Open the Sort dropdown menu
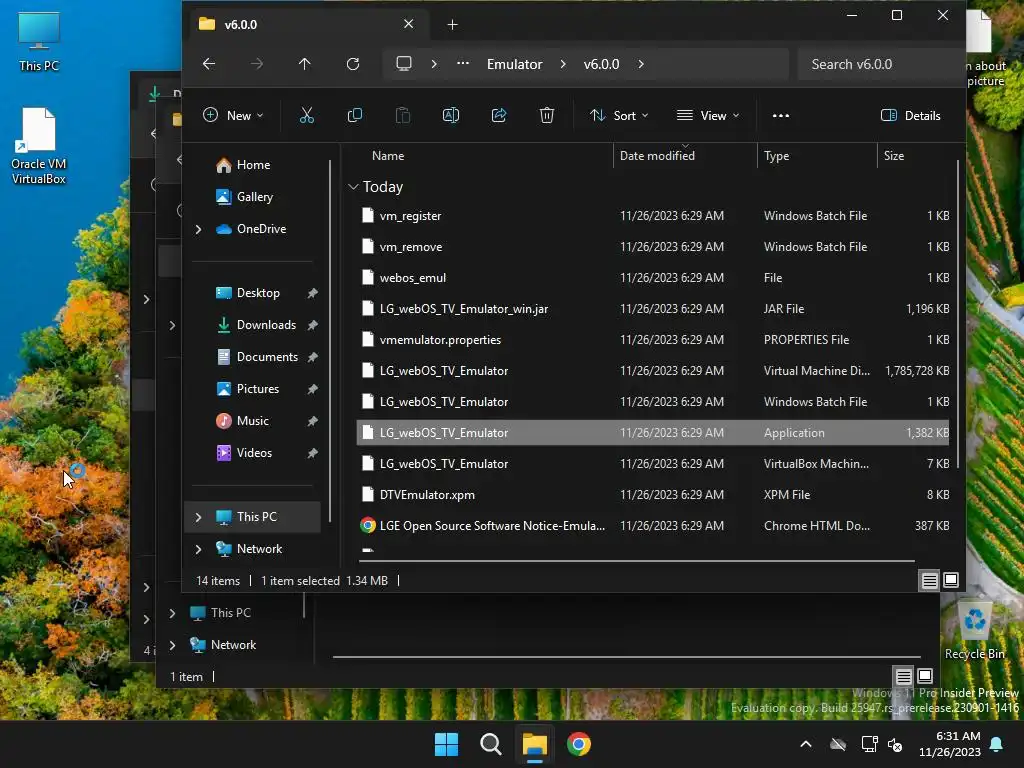This screenshot has width=1024, height=768. (x=618, y=116)
